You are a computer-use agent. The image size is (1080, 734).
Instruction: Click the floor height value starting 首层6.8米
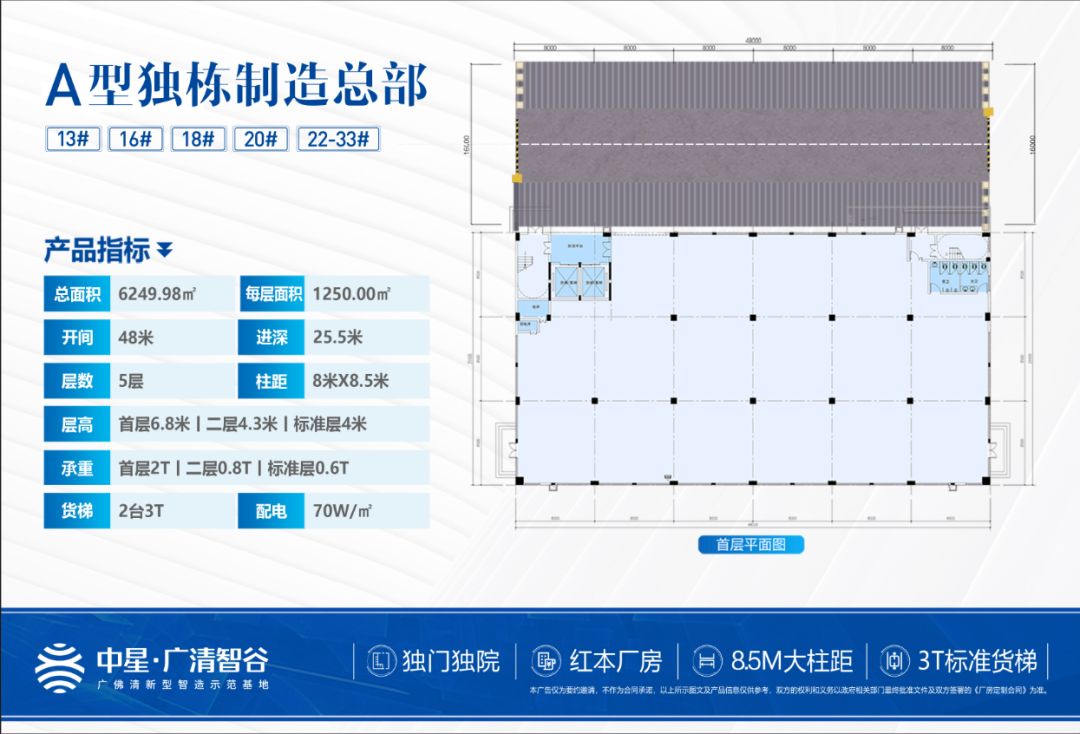242,424
